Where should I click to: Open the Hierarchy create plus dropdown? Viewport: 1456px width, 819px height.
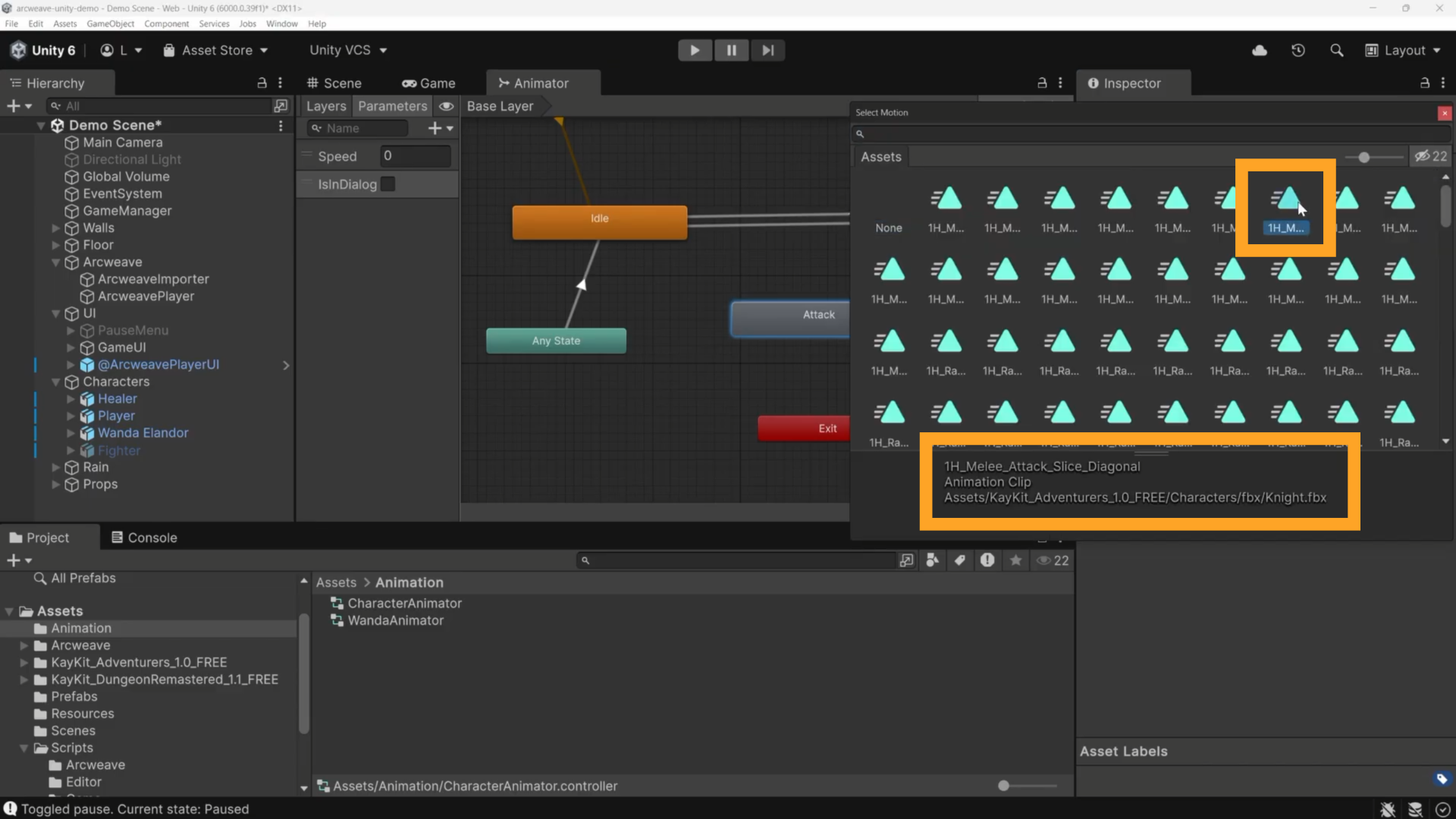(20, 105)
